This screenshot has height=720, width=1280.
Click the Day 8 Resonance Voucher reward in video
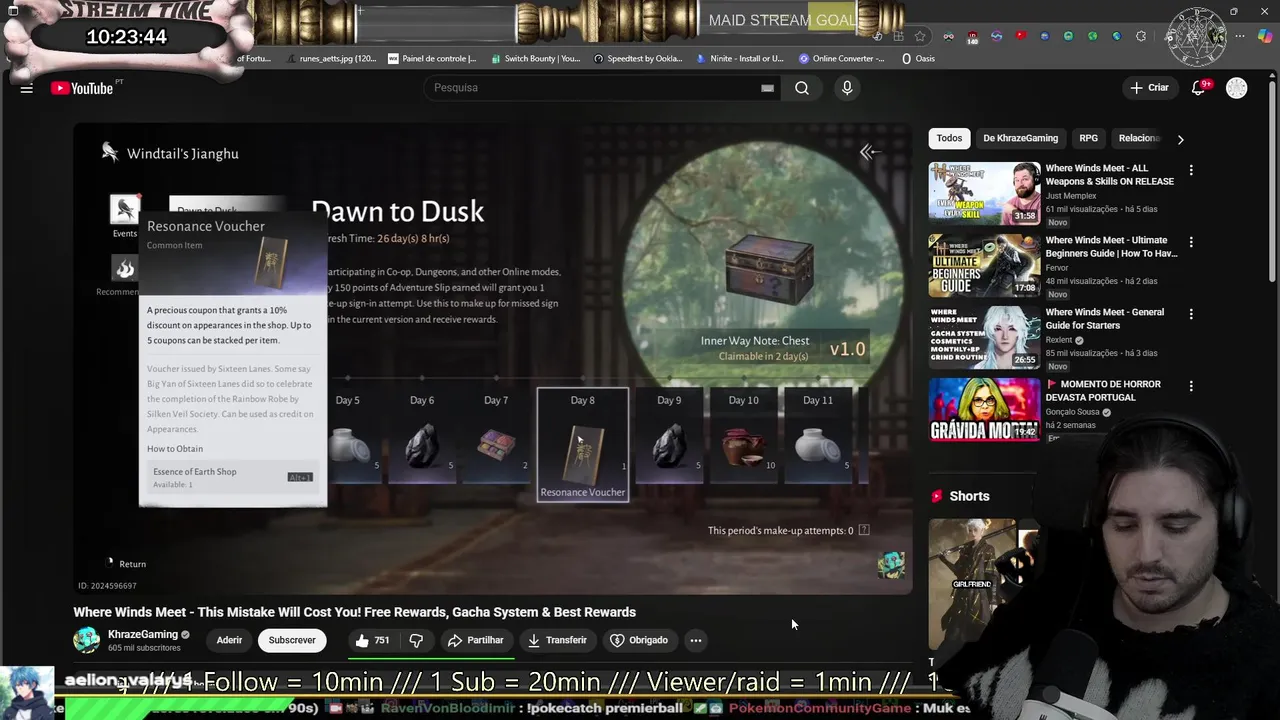click(x=583, y=445)
